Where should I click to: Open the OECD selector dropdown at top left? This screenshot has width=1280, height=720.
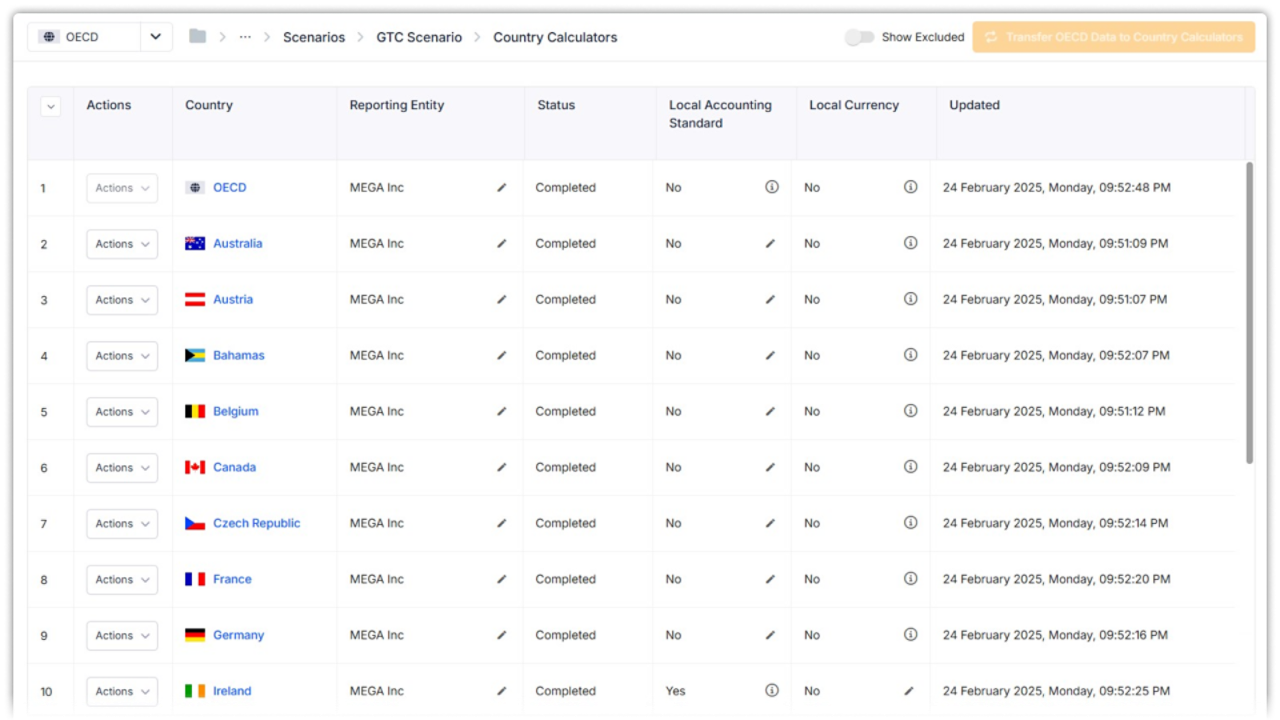[x=155, y=37]
